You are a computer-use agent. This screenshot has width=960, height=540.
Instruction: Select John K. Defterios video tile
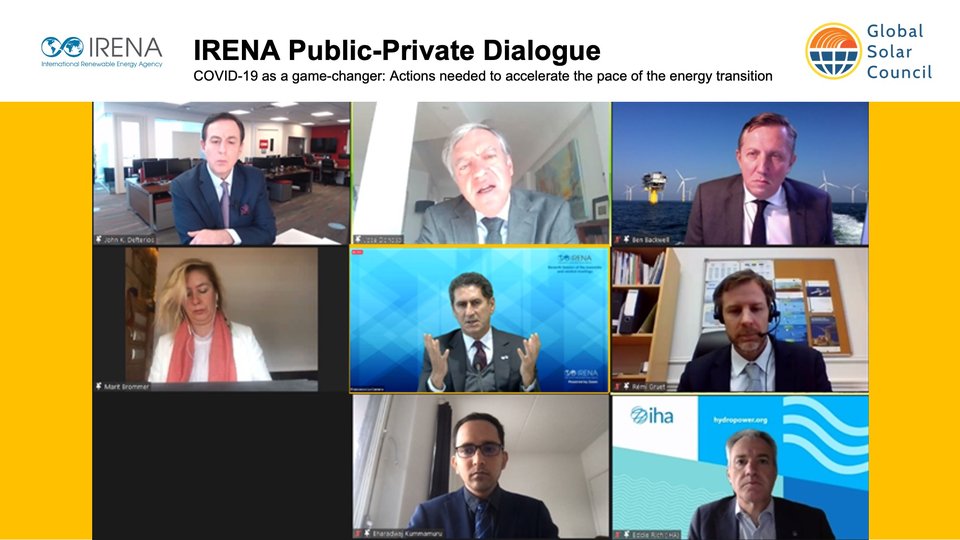[x=222, y=173]
